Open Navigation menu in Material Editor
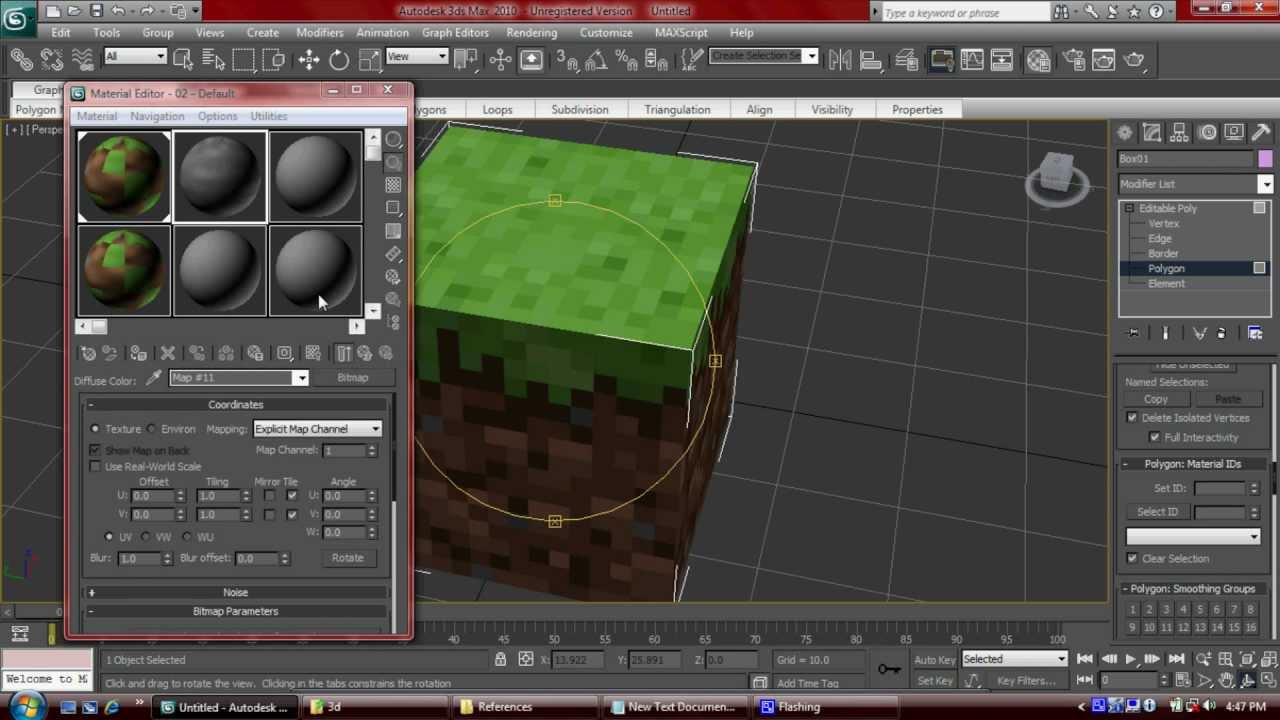This screenshot has height=720, width=1280. 157,117
